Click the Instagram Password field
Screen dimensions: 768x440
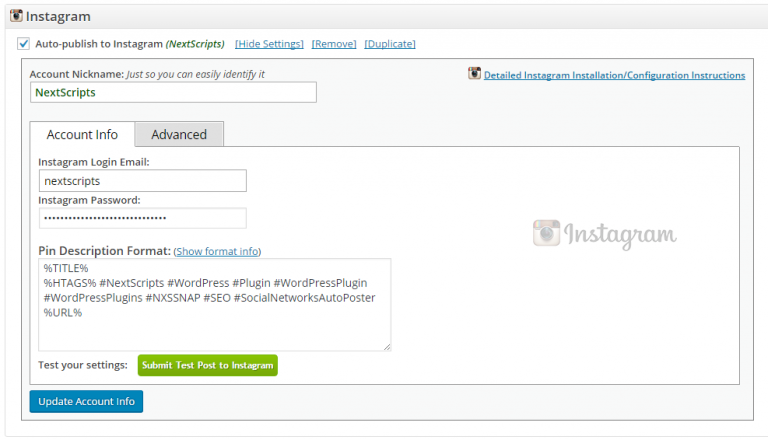coord(143,218)
